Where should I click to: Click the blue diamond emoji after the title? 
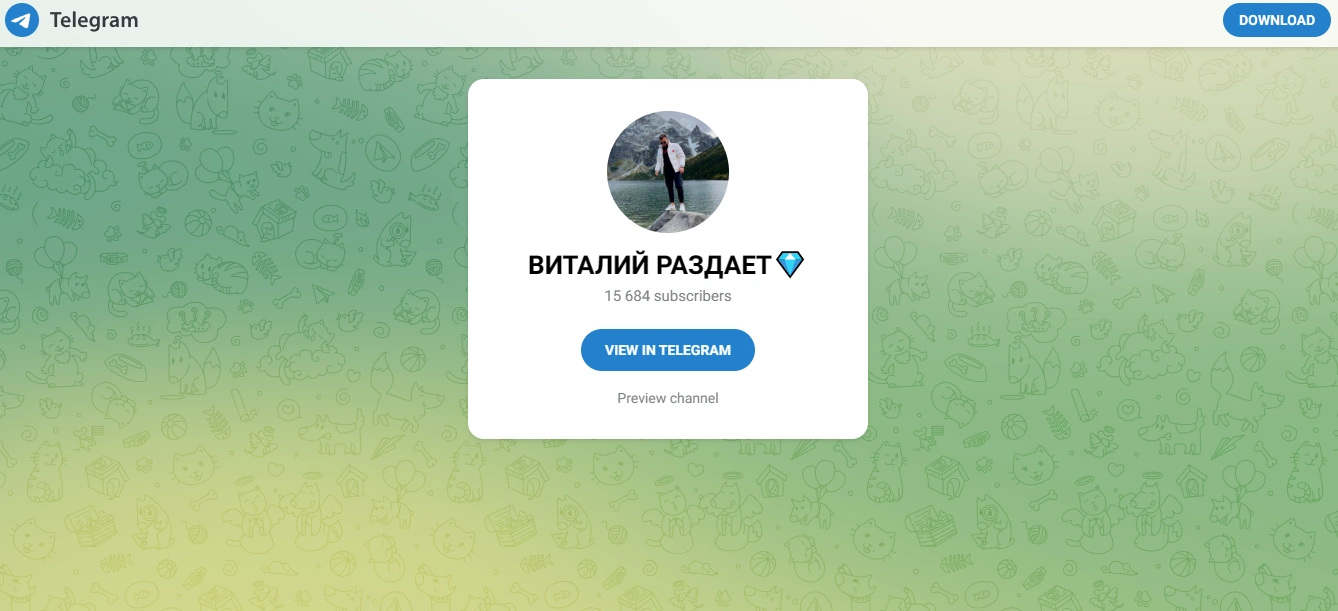pos(790,265)
